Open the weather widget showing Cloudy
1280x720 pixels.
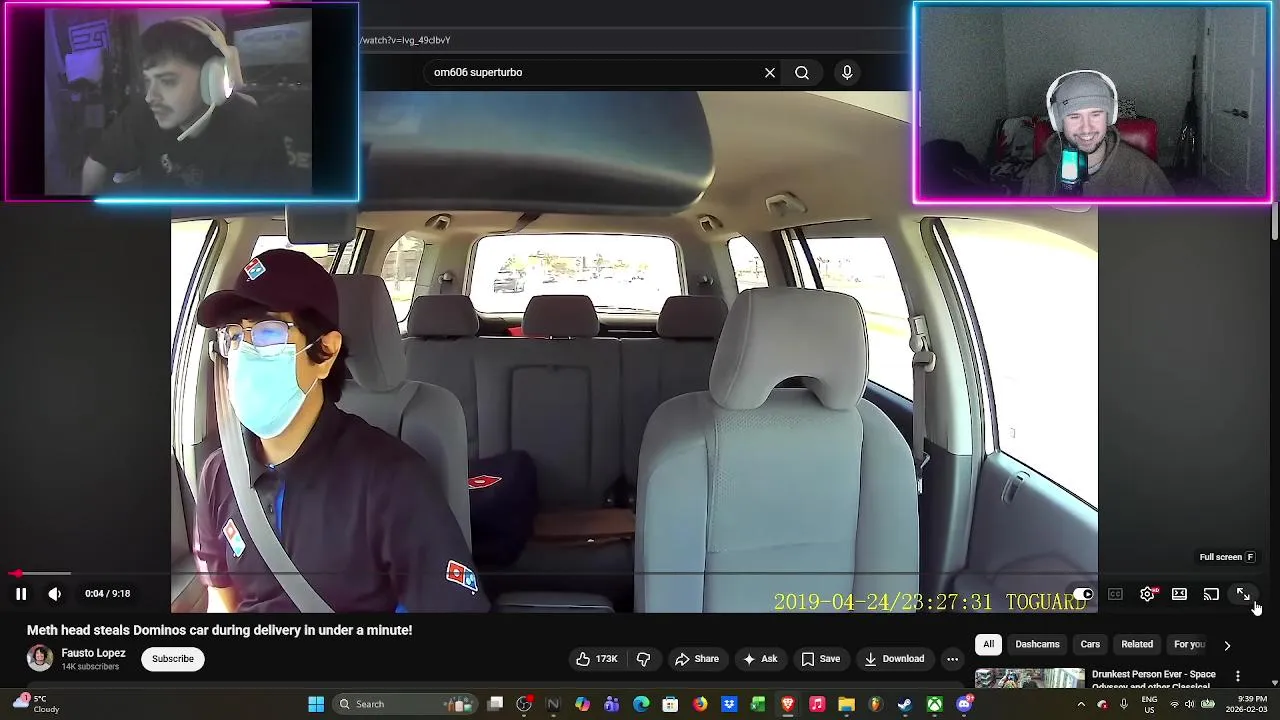pos(35,704)
